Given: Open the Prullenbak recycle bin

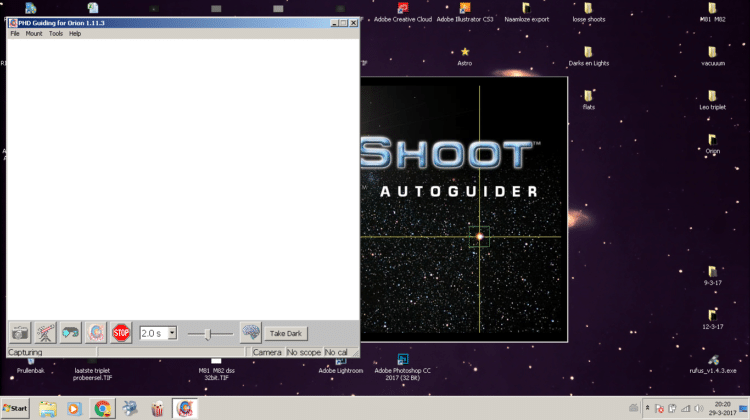Looking at the screenshot, I should [31, 367].
